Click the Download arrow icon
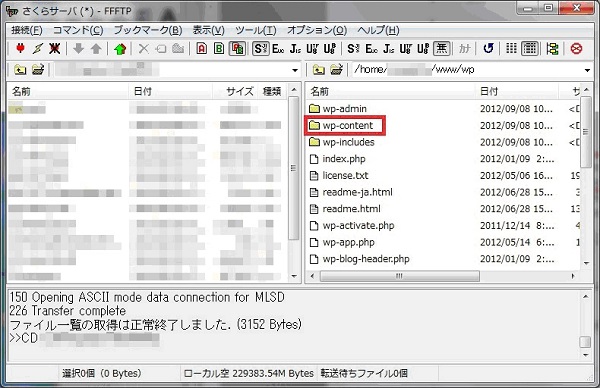The height and width of the screenshot is (388, 600). pos(78,49)
